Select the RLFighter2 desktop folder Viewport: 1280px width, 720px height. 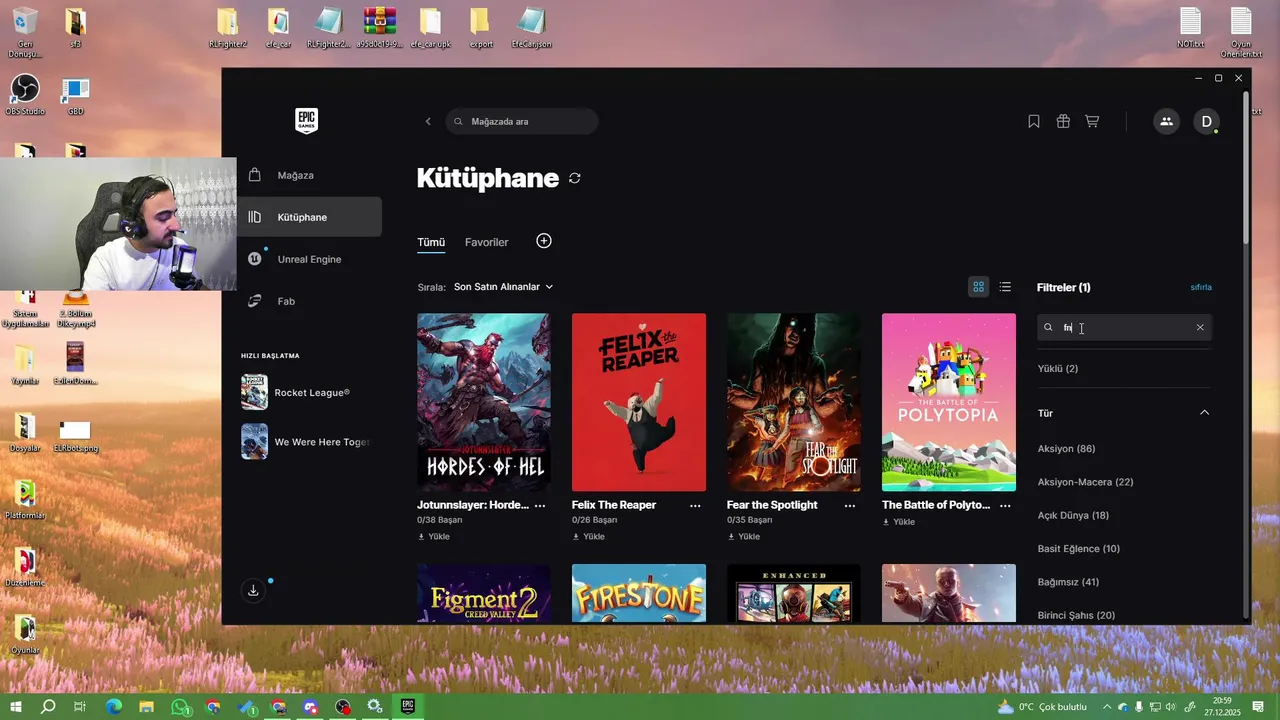coord(228,28)
